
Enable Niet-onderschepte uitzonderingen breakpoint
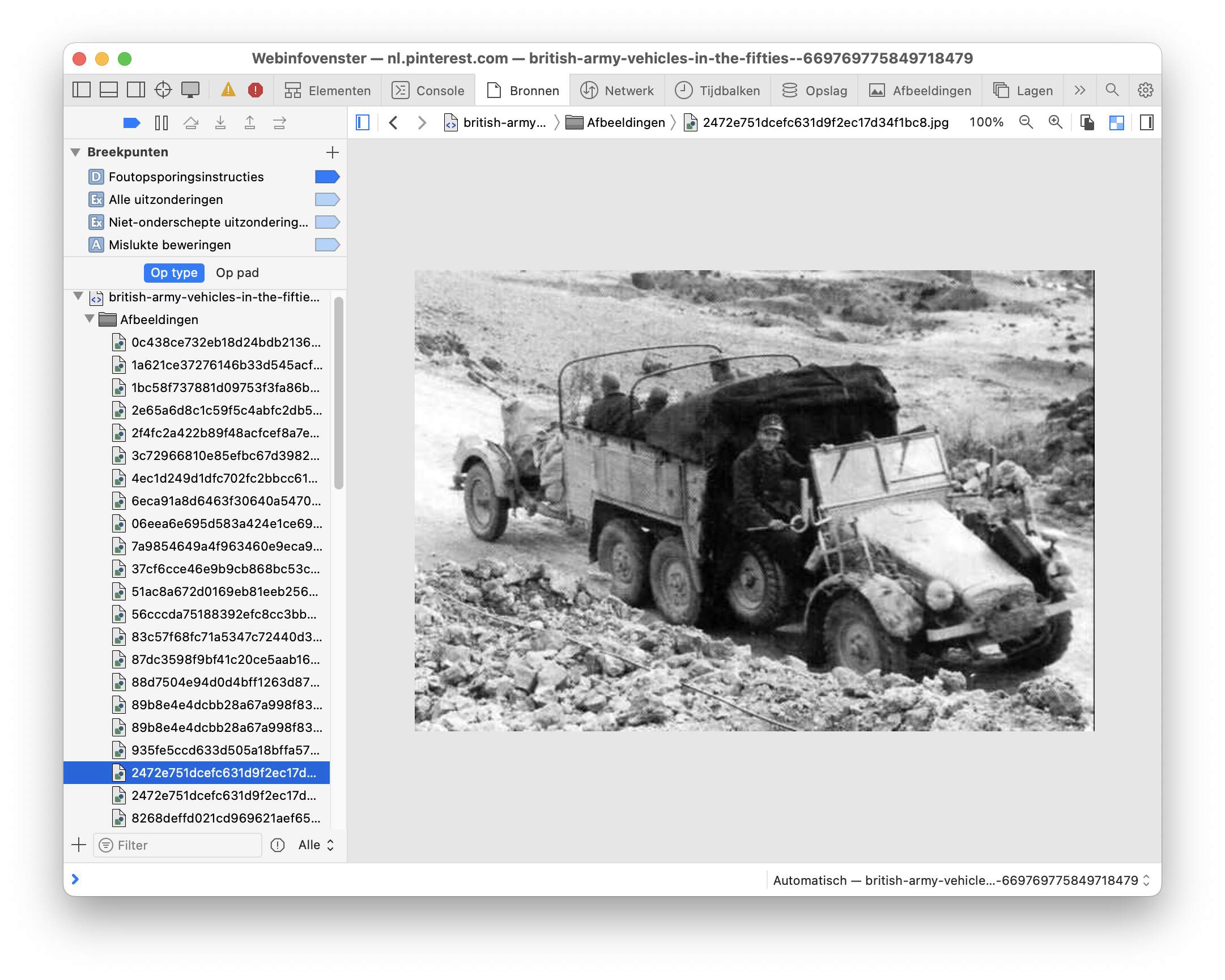click(x=327, y=222)
